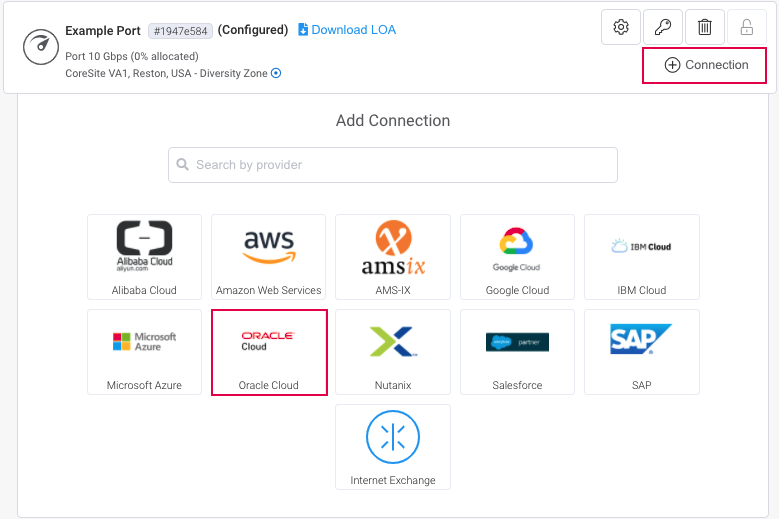Viewport: 779px width, 519px height.
Task: Pick Google Cloud as the provider
Action: click(x=517, y=257)
